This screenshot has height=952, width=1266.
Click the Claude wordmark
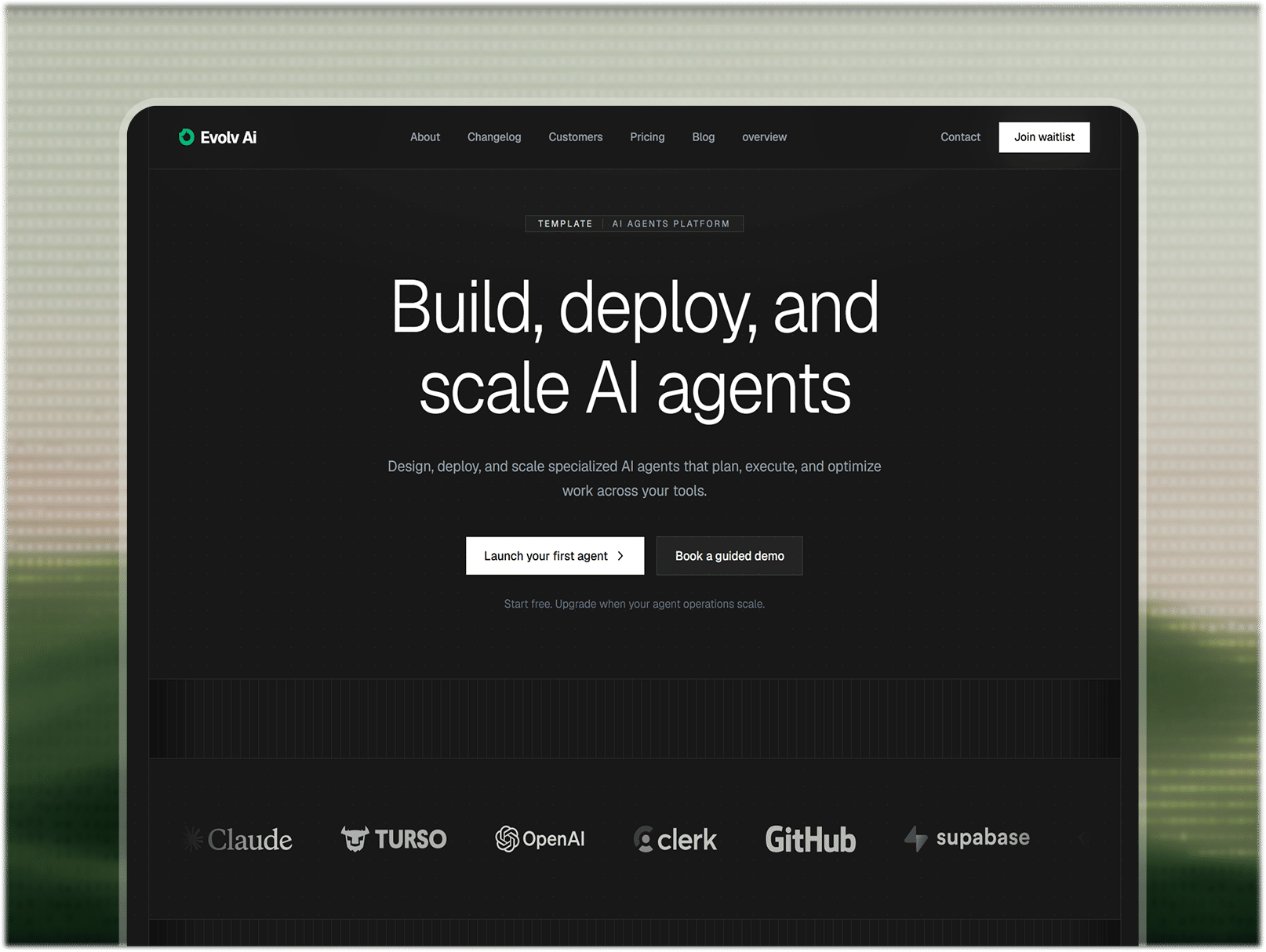(x=249, y=840)
